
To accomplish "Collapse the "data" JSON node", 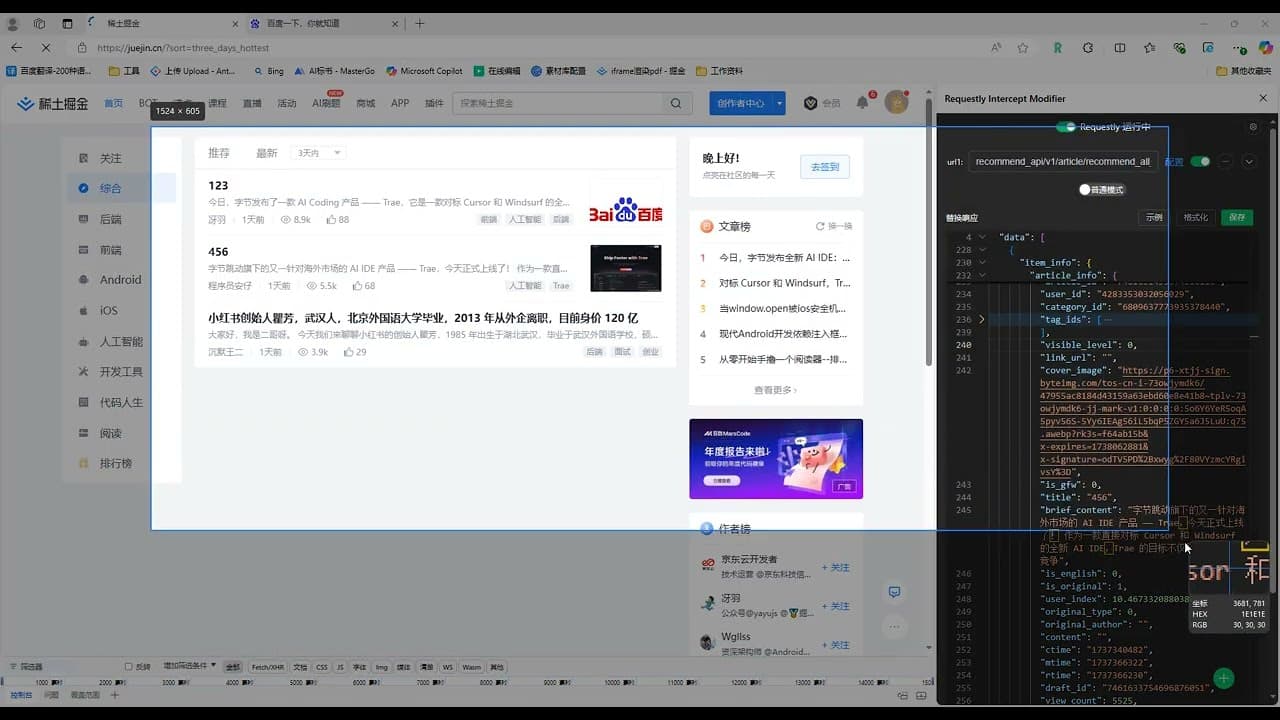I will 982,237.
